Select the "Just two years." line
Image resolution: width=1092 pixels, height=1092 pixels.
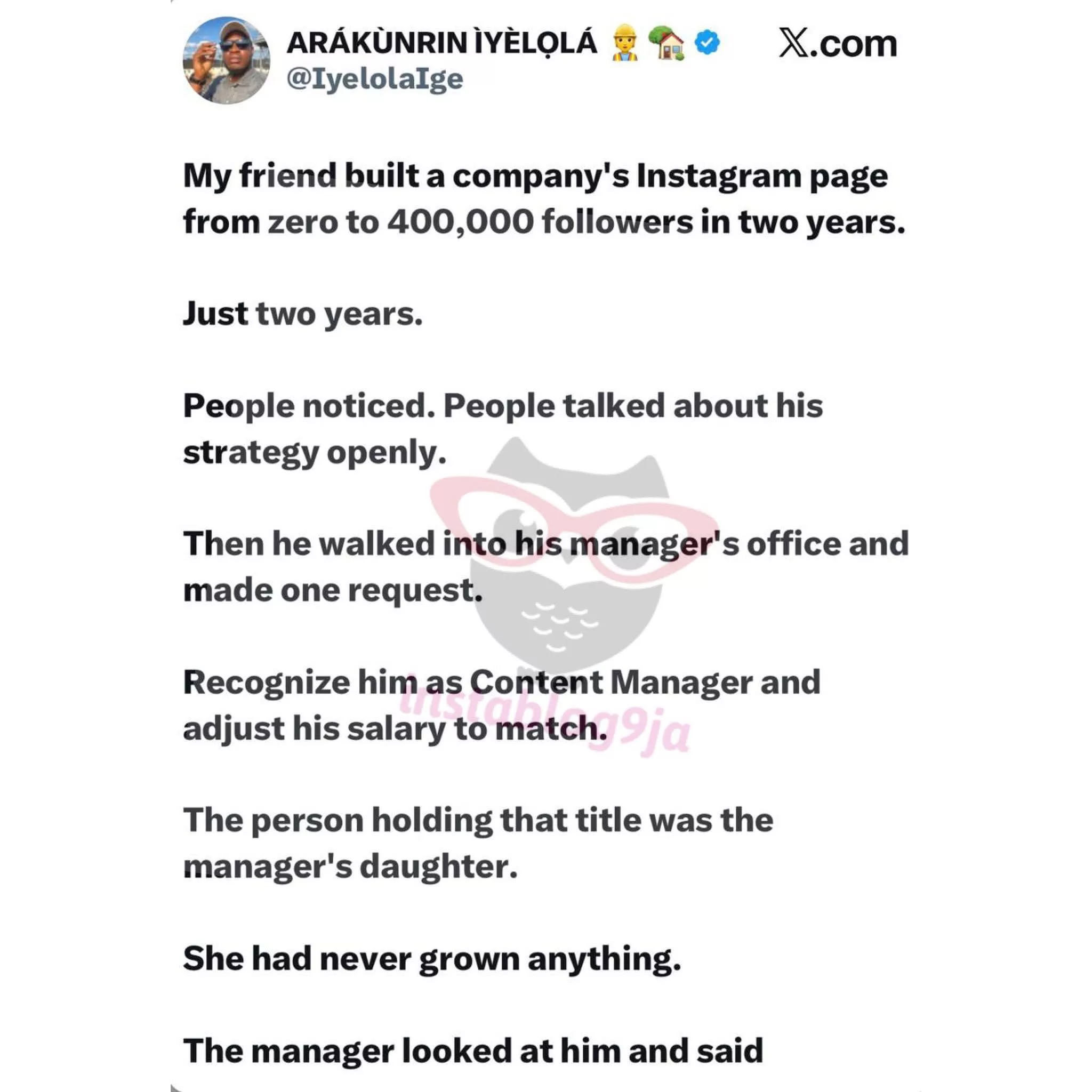click(302, 314)
